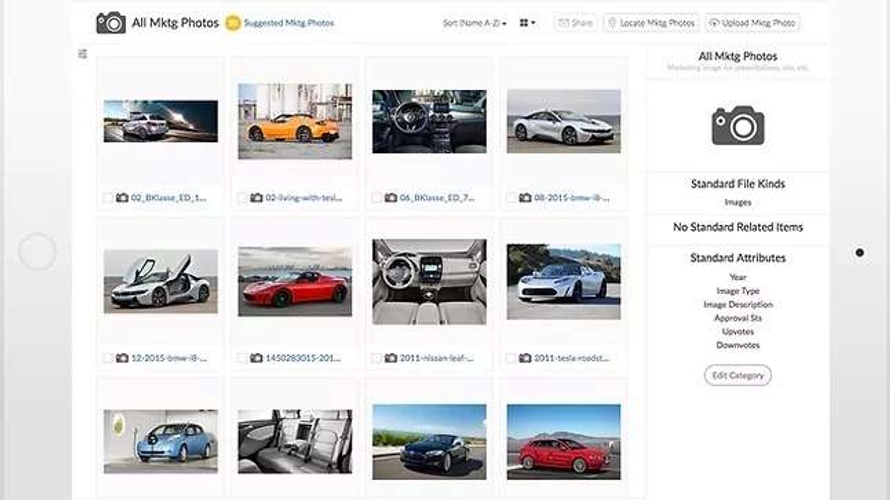This screenshot has width=890, height=500.
Task: Click the 'Approval Sts' attribute text
Action: click(x=738, y=318)
